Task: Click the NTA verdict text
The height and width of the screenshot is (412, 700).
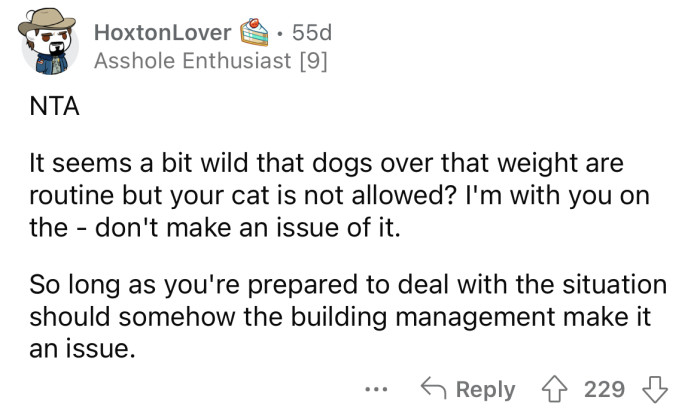Action: (54, 107)
